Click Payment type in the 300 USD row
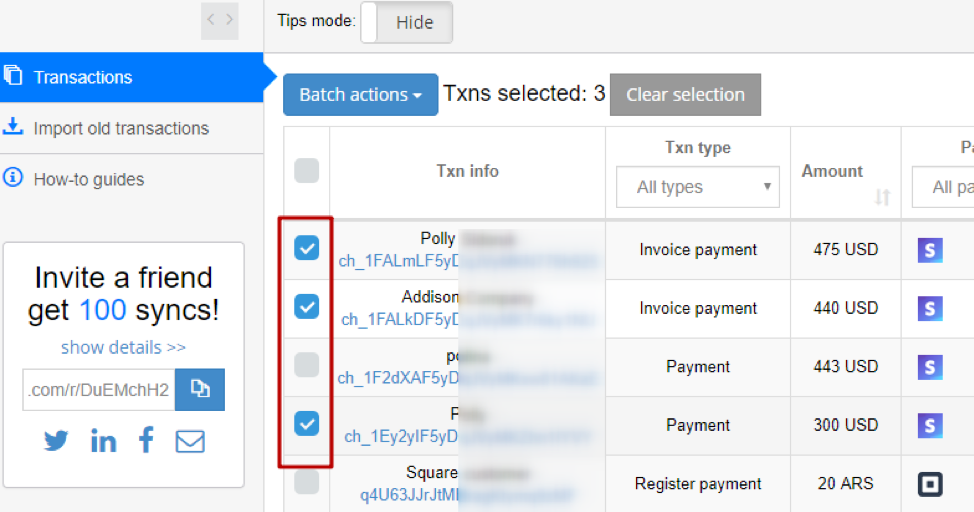 click(698, 425)
